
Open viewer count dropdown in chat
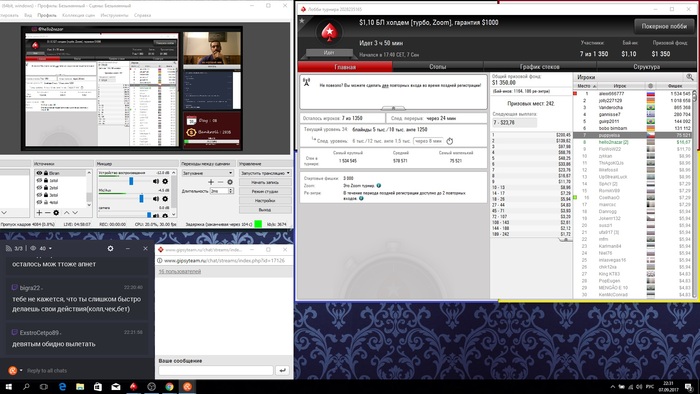[x=50, y=248]
